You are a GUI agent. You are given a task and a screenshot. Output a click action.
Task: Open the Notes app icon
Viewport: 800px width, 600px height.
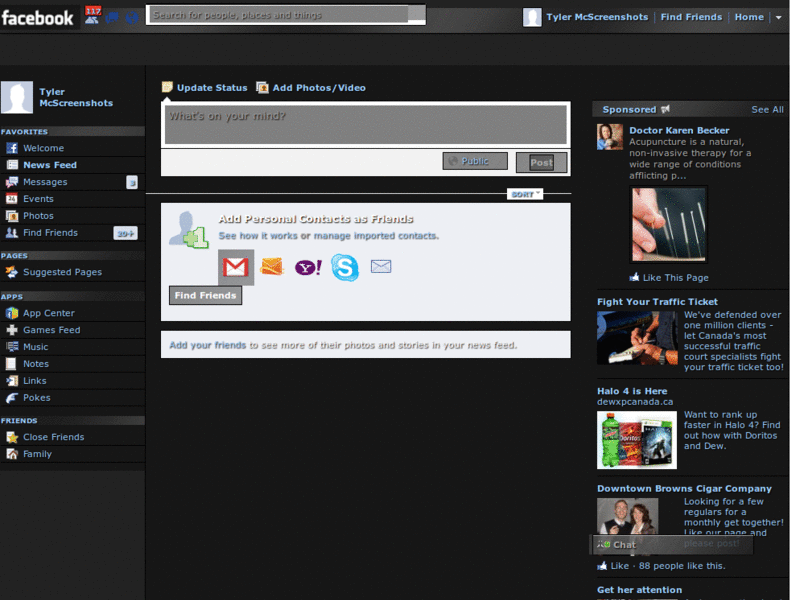pyautogui.click(x=12, y=364)
